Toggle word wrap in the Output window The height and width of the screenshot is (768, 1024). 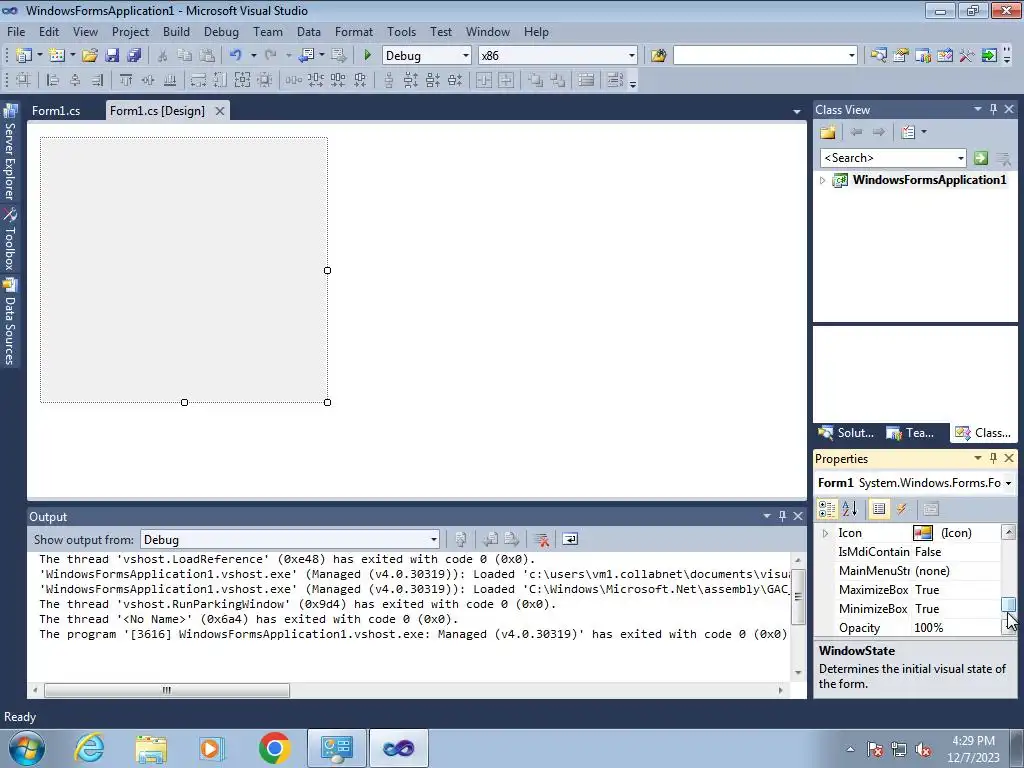pos(569,539)
